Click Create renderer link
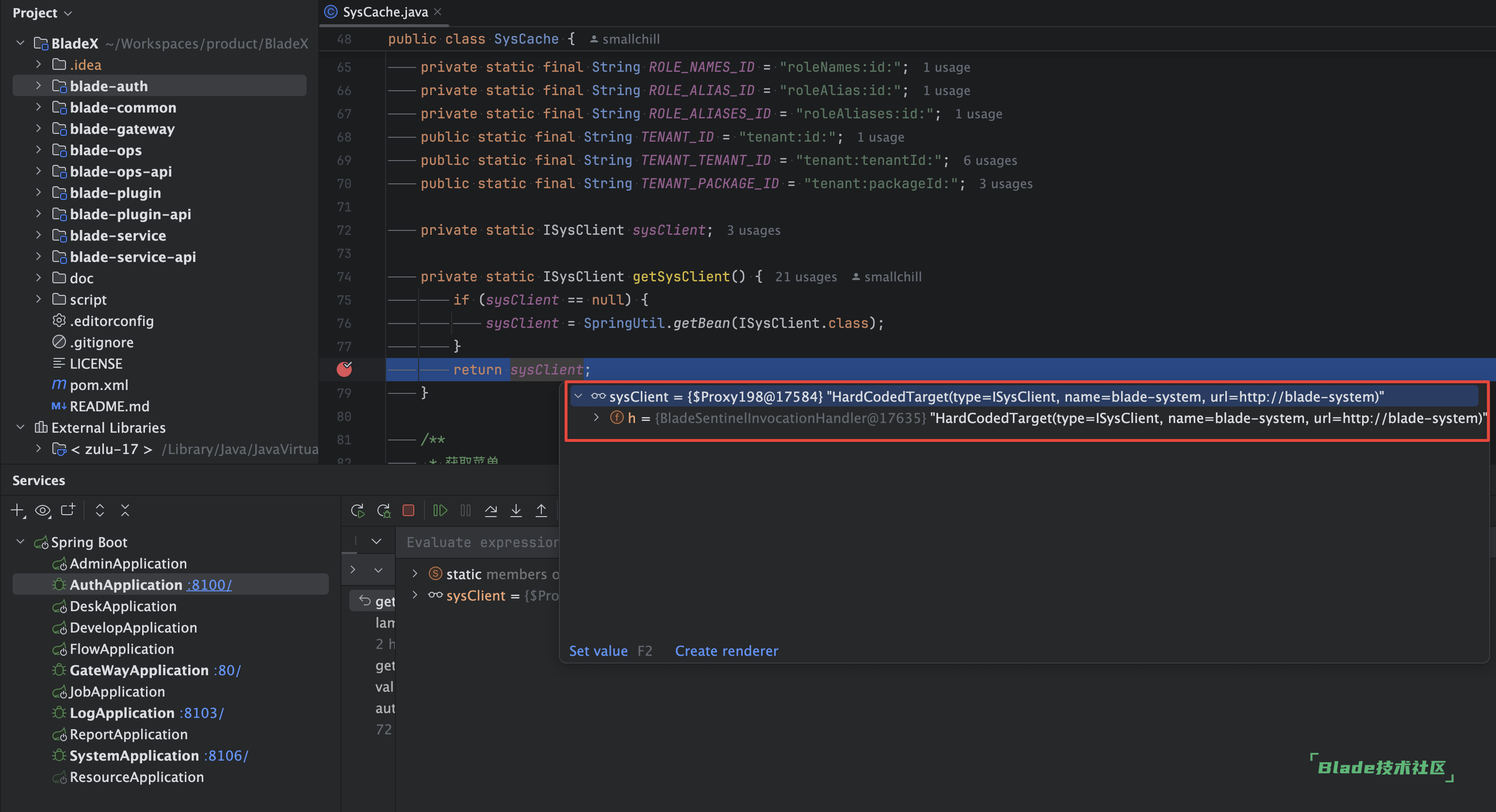This screenshot has height=812, width=1496. [727, 650]
